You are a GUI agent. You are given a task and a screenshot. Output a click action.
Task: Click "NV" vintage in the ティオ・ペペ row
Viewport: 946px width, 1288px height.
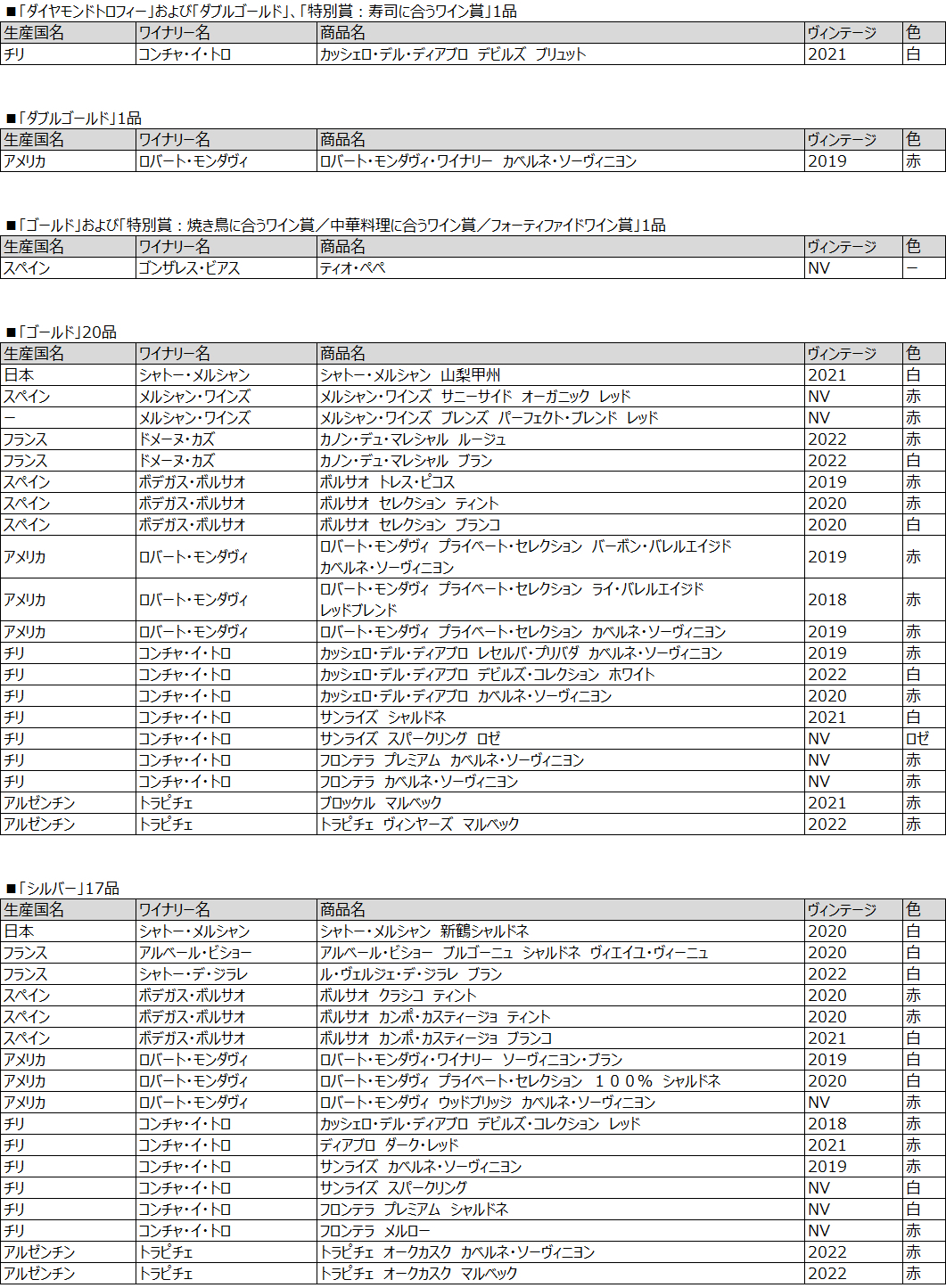click(818, 268)
